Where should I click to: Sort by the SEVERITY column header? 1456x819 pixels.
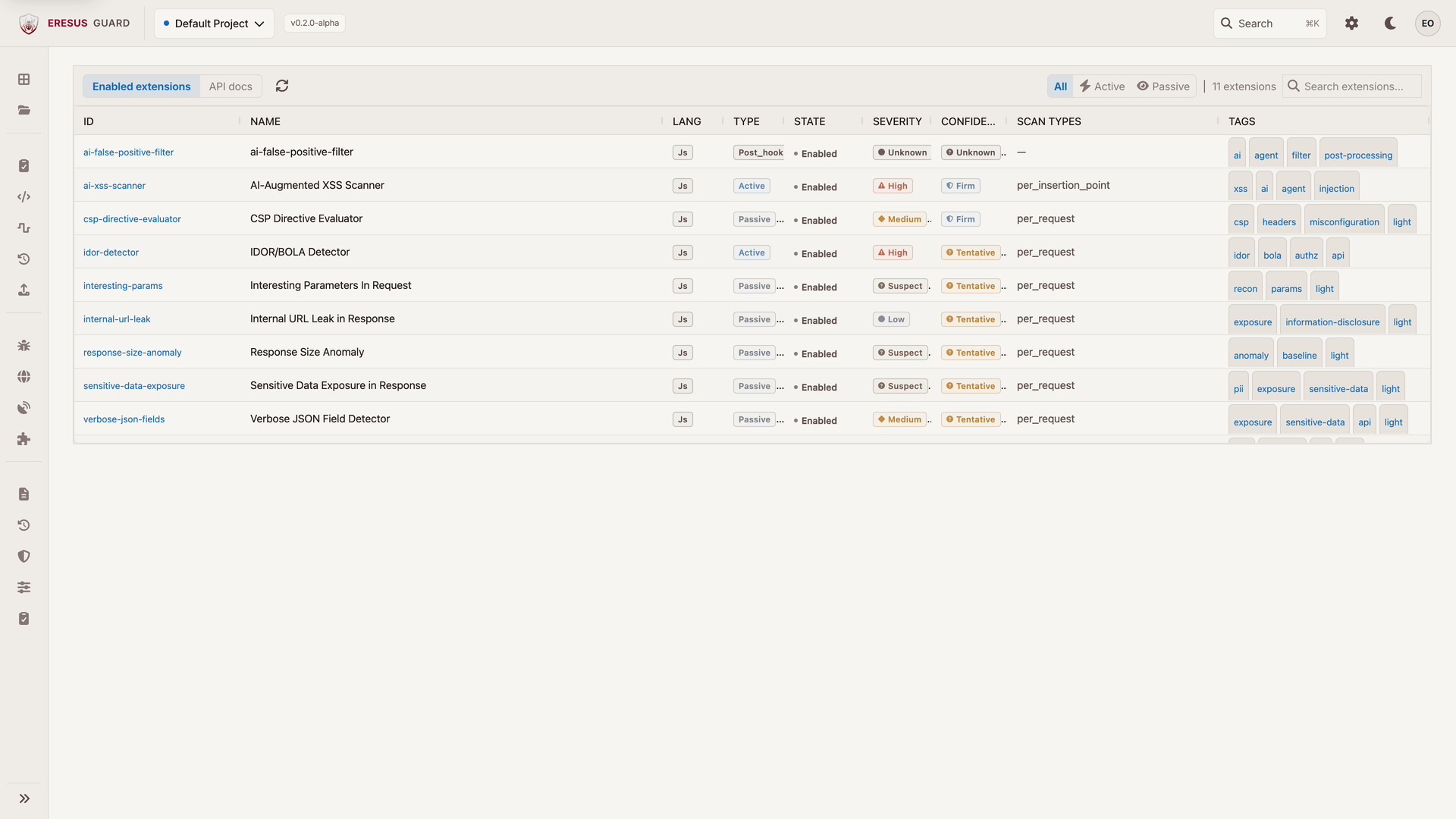(897, 121)
